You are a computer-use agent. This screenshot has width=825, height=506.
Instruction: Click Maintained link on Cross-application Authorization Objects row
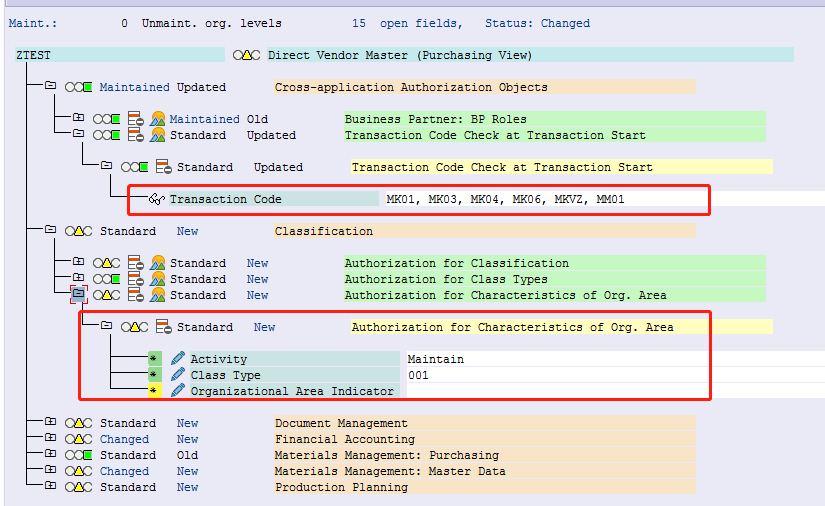(135, 87)
